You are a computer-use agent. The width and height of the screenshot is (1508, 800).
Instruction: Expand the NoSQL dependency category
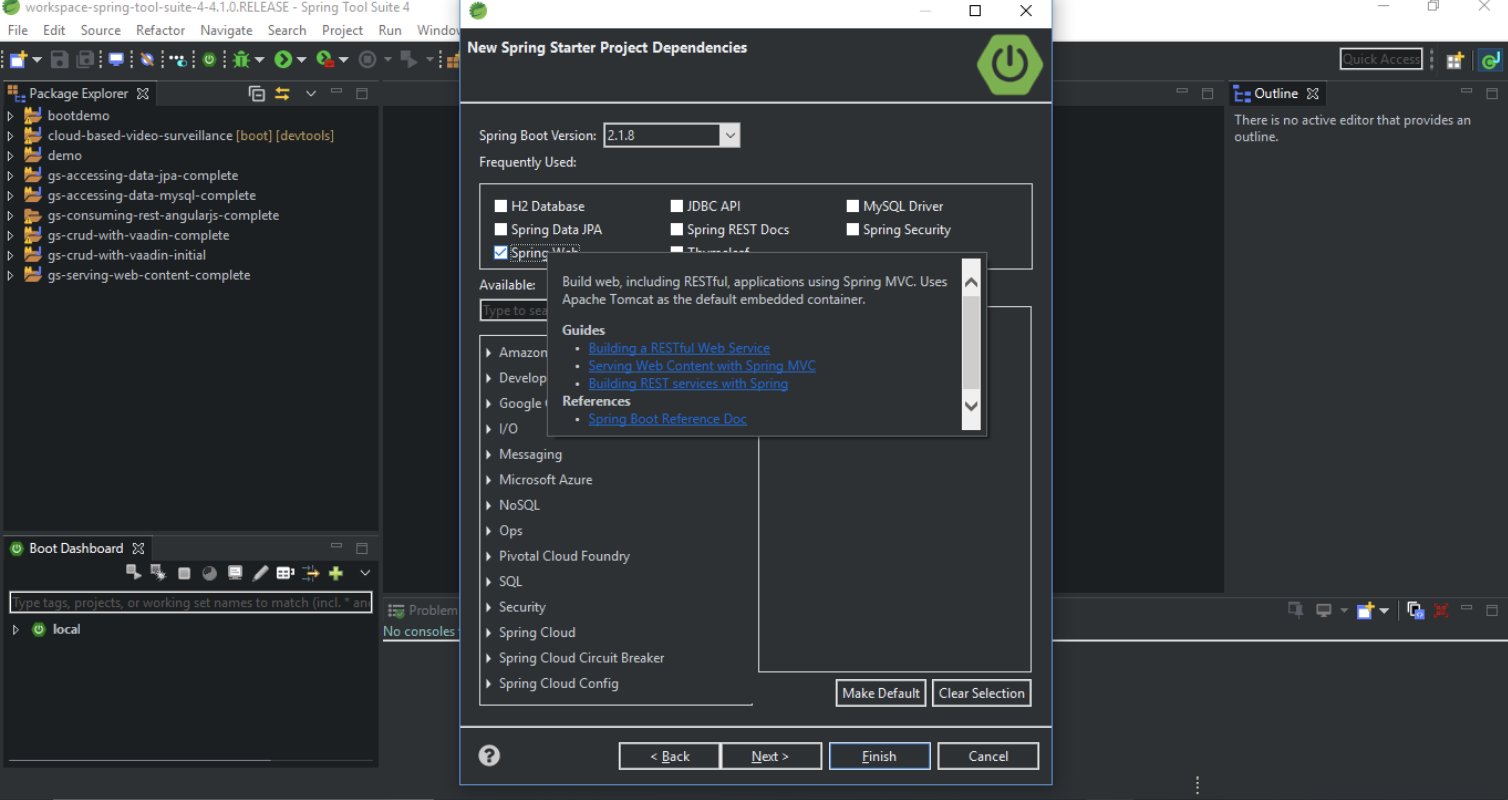tap(489, 505)
